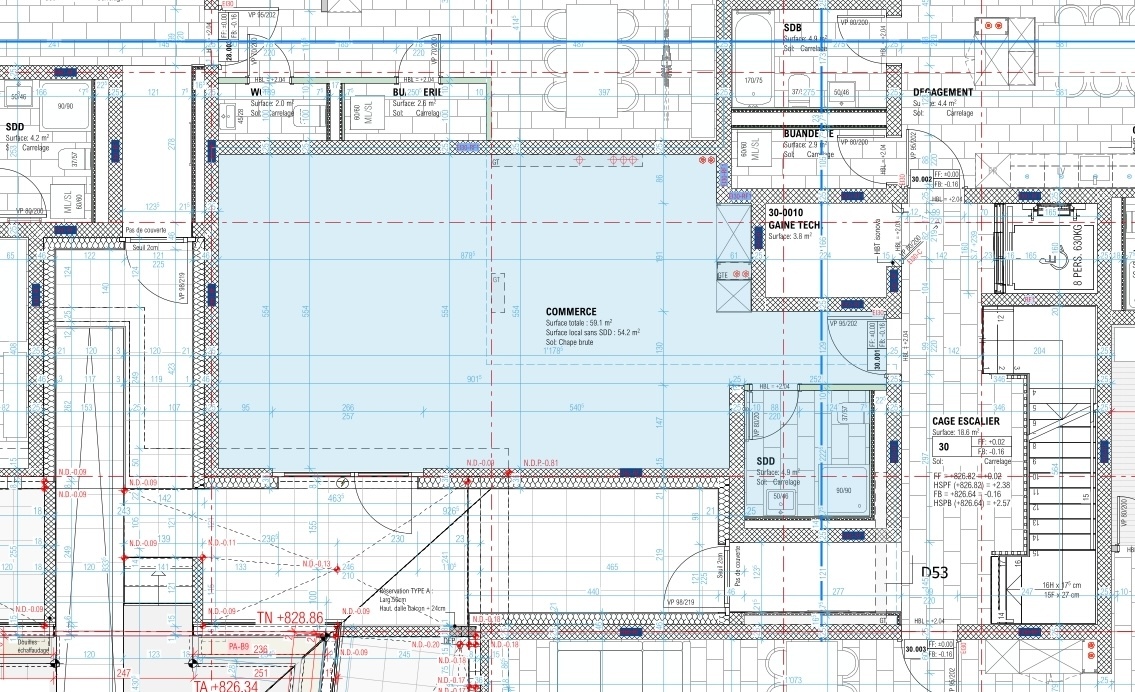Select the 30.003 door tag box
Image resolution: width=1135 pixels, height=692 pixels.
[x=914, y=650]
